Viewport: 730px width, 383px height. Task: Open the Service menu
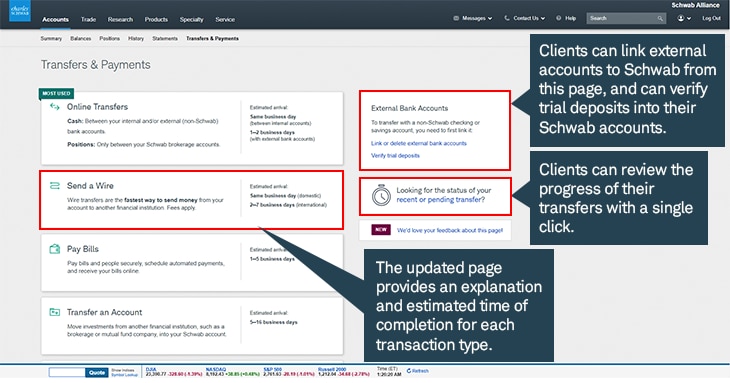pyautogui.click(x=225, y=20)
